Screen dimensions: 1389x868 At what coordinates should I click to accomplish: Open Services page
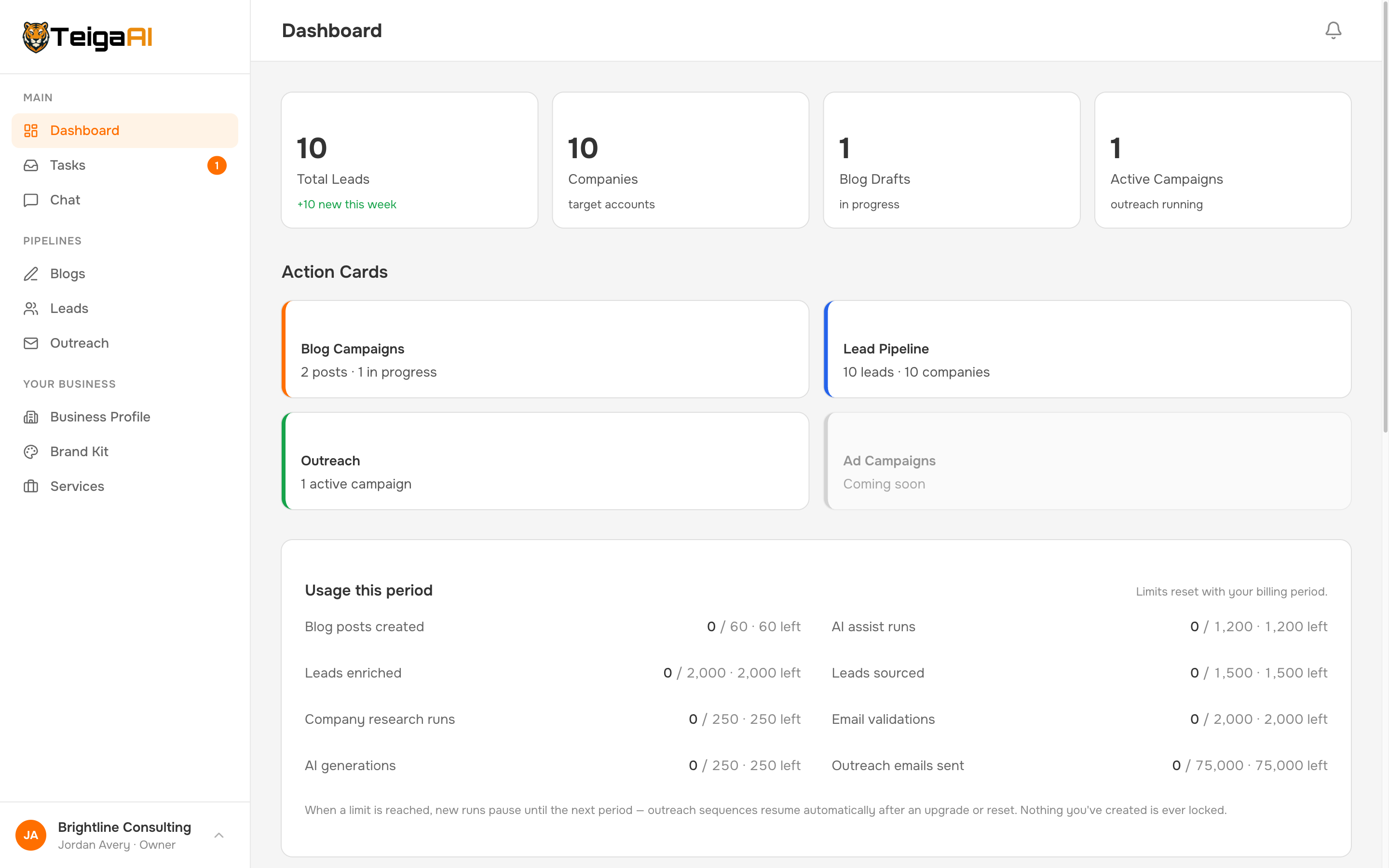point(124,486)
